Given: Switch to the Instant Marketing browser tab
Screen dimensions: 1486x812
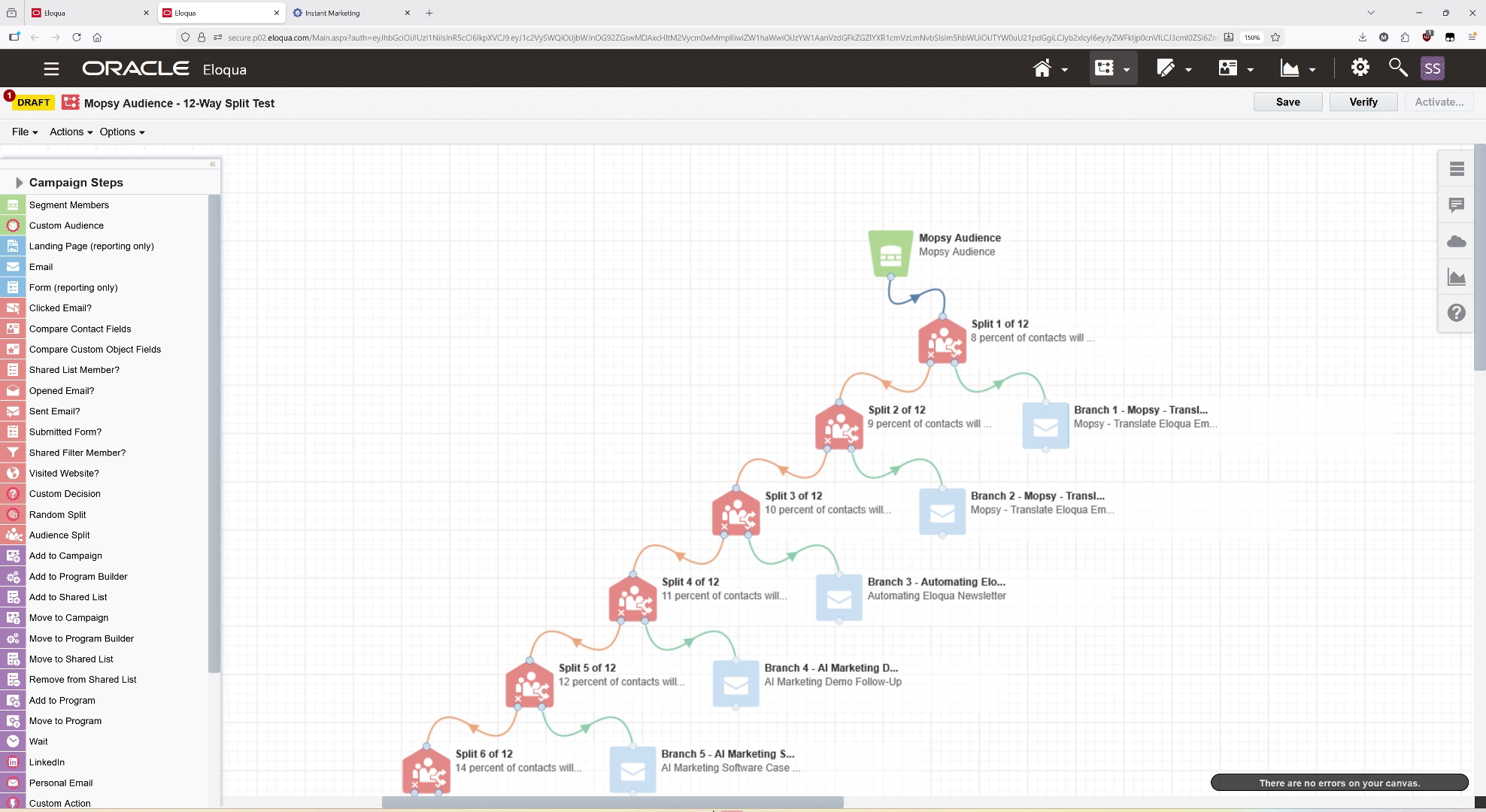Looking at the screenshot, I should tap(352, 13).
